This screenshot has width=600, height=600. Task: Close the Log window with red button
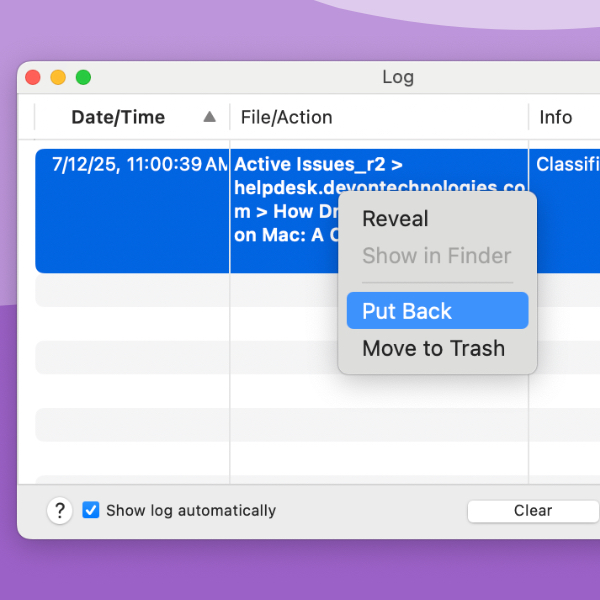tap(33, 77)
